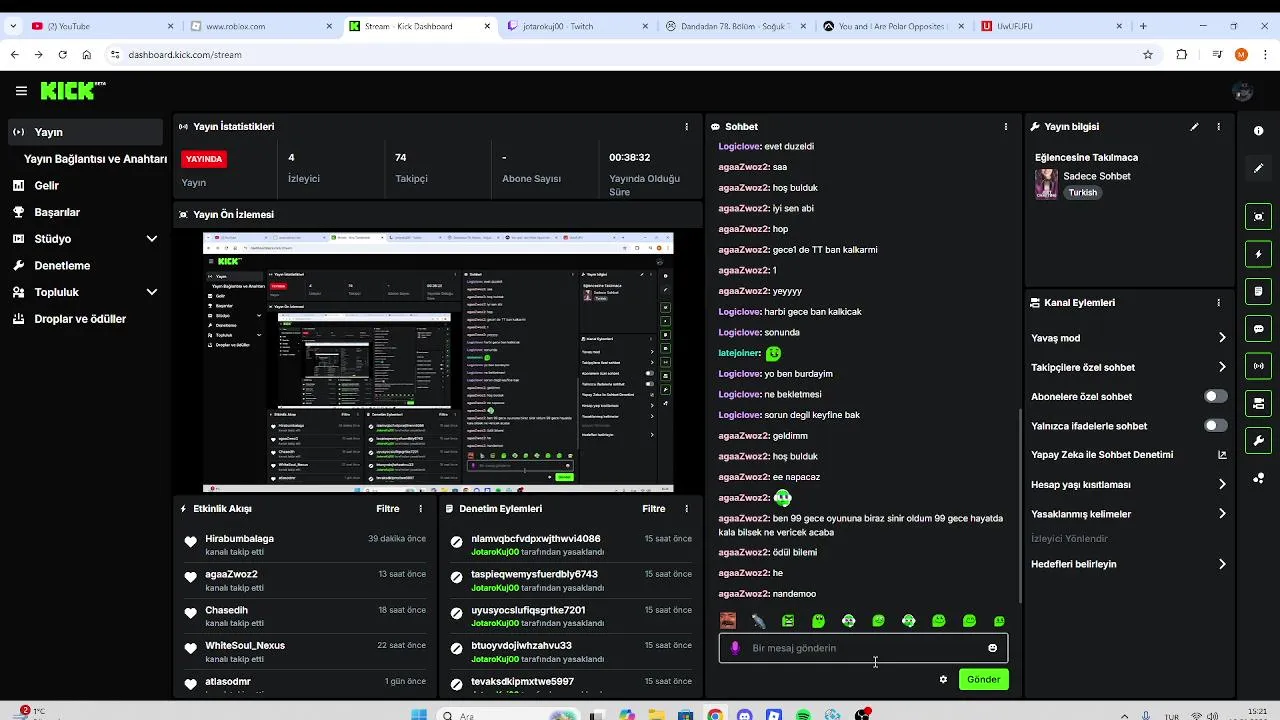Screen dimensions: 1280x720
Task: Click the pencil icon in the right sidebar
Action: click(x=1258, y=168)
